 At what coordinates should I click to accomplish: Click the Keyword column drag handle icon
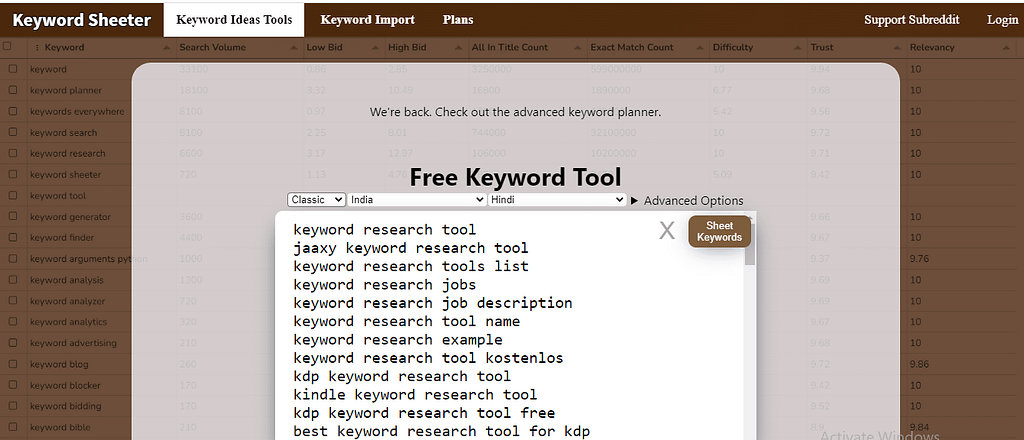pyautogui.click(x=37, y=47)
